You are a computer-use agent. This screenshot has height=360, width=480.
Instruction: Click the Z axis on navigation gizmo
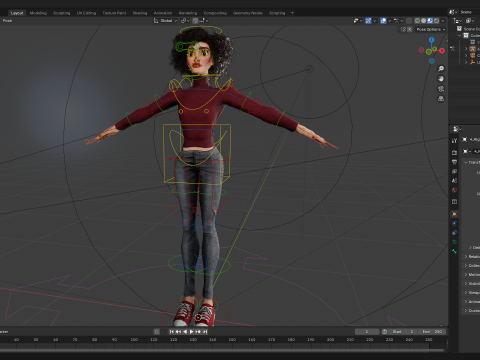432,40
